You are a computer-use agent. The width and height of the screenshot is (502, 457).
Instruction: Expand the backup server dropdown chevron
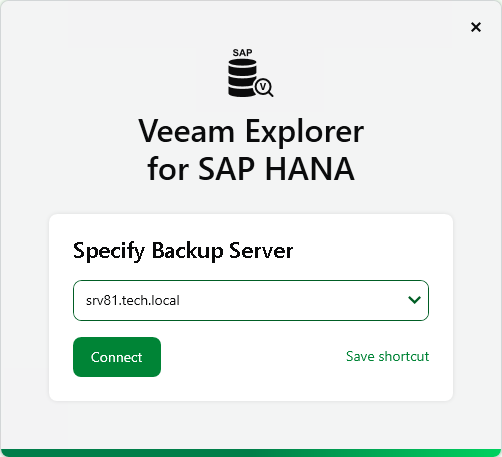click(x=414, y=300)
